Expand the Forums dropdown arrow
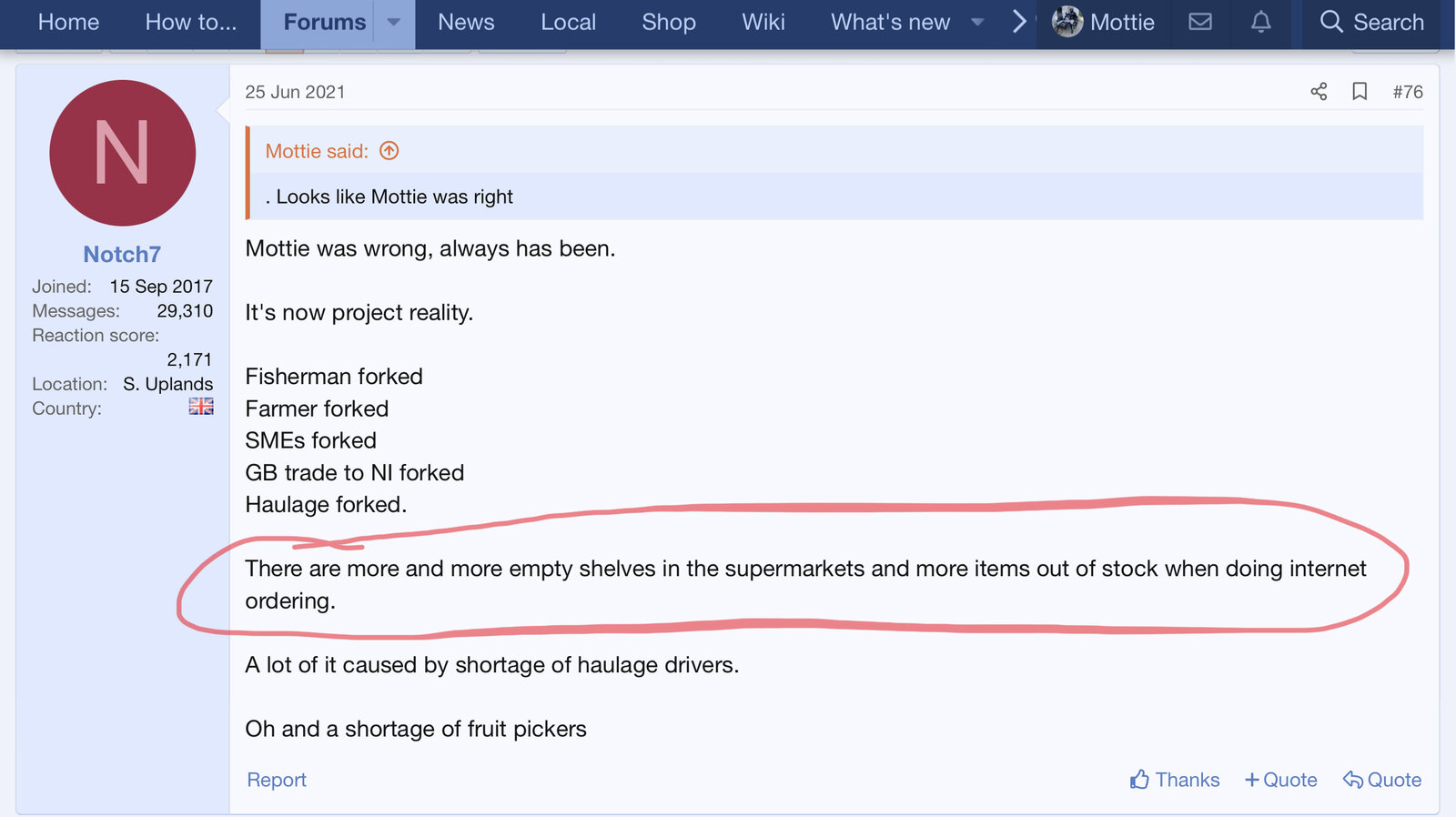Screen dimensions: 1456x817 (394, 22)
